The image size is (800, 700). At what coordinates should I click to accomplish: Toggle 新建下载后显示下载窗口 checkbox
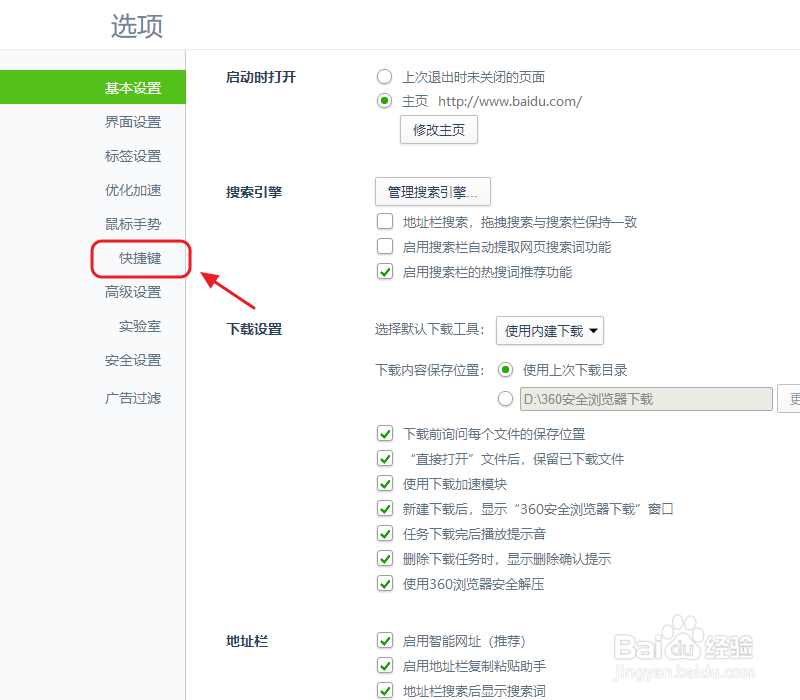pos(385,509)
